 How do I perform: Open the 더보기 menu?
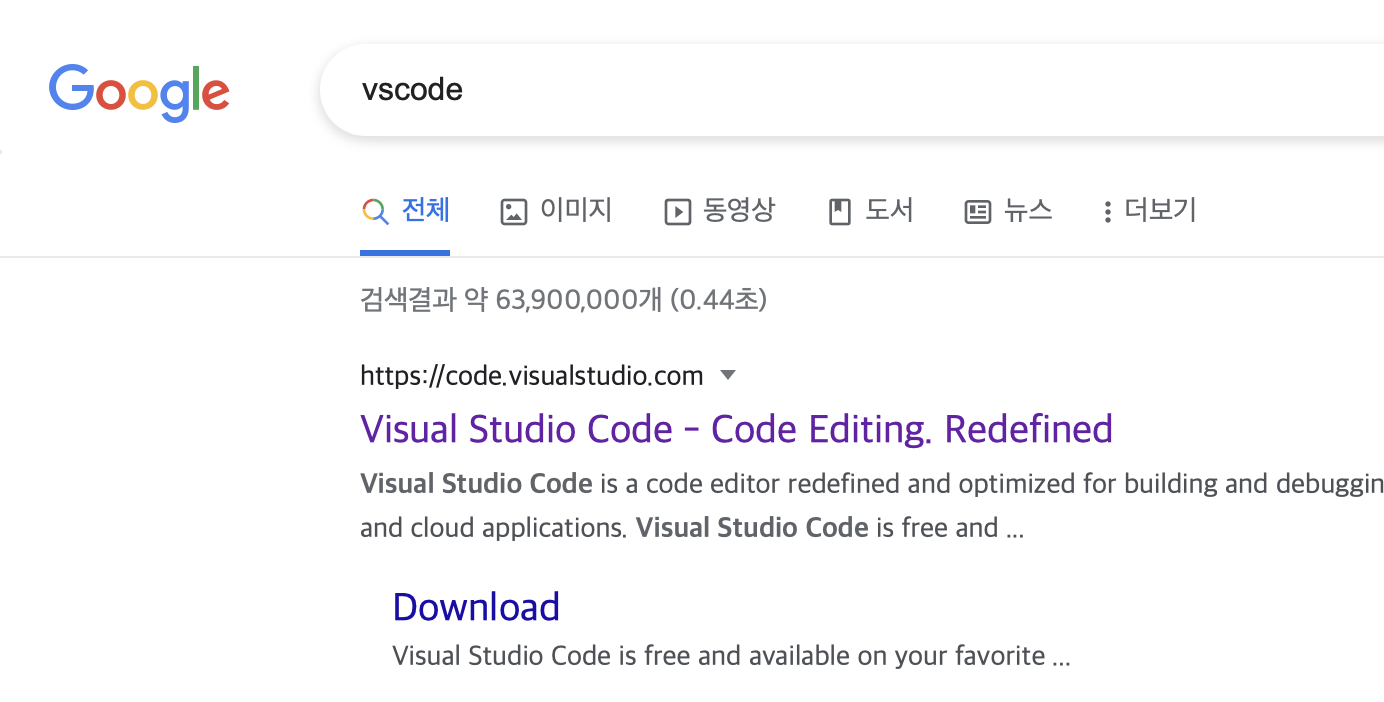(x=1149, y=211)
